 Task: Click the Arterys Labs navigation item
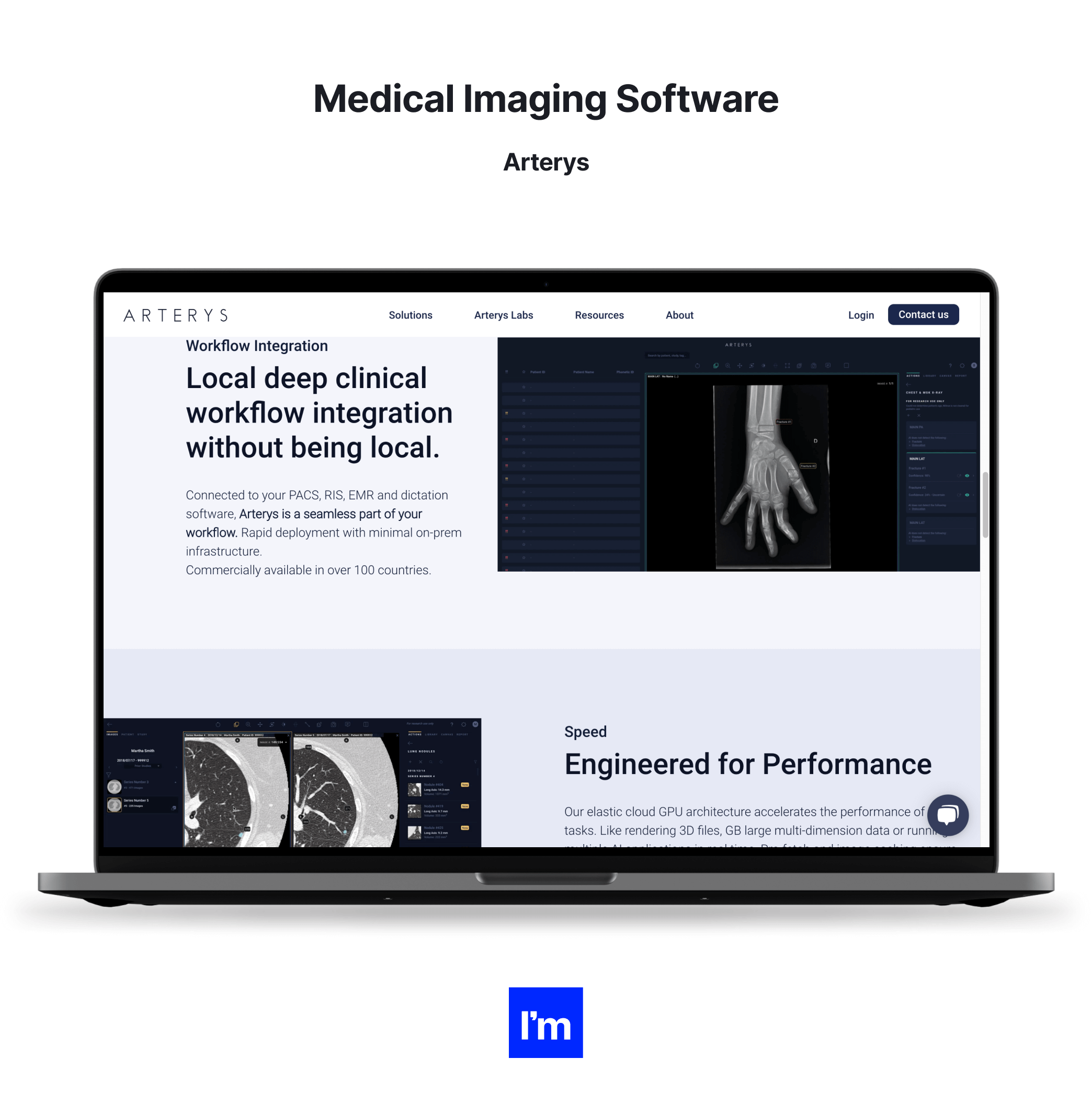(502, 315)
